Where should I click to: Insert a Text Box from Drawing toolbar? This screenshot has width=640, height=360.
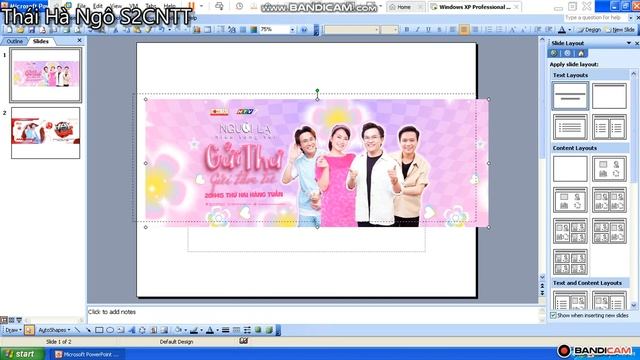(x=121, y=330)
